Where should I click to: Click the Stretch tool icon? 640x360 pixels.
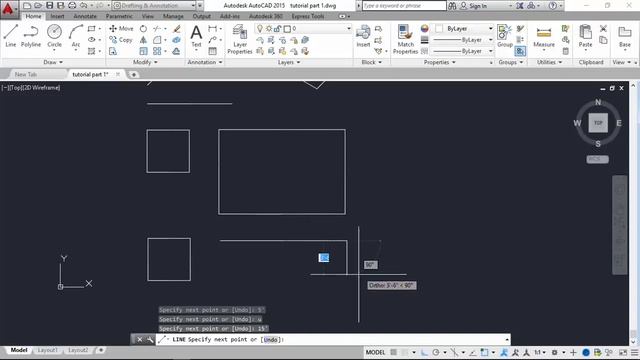pos(113,51)
